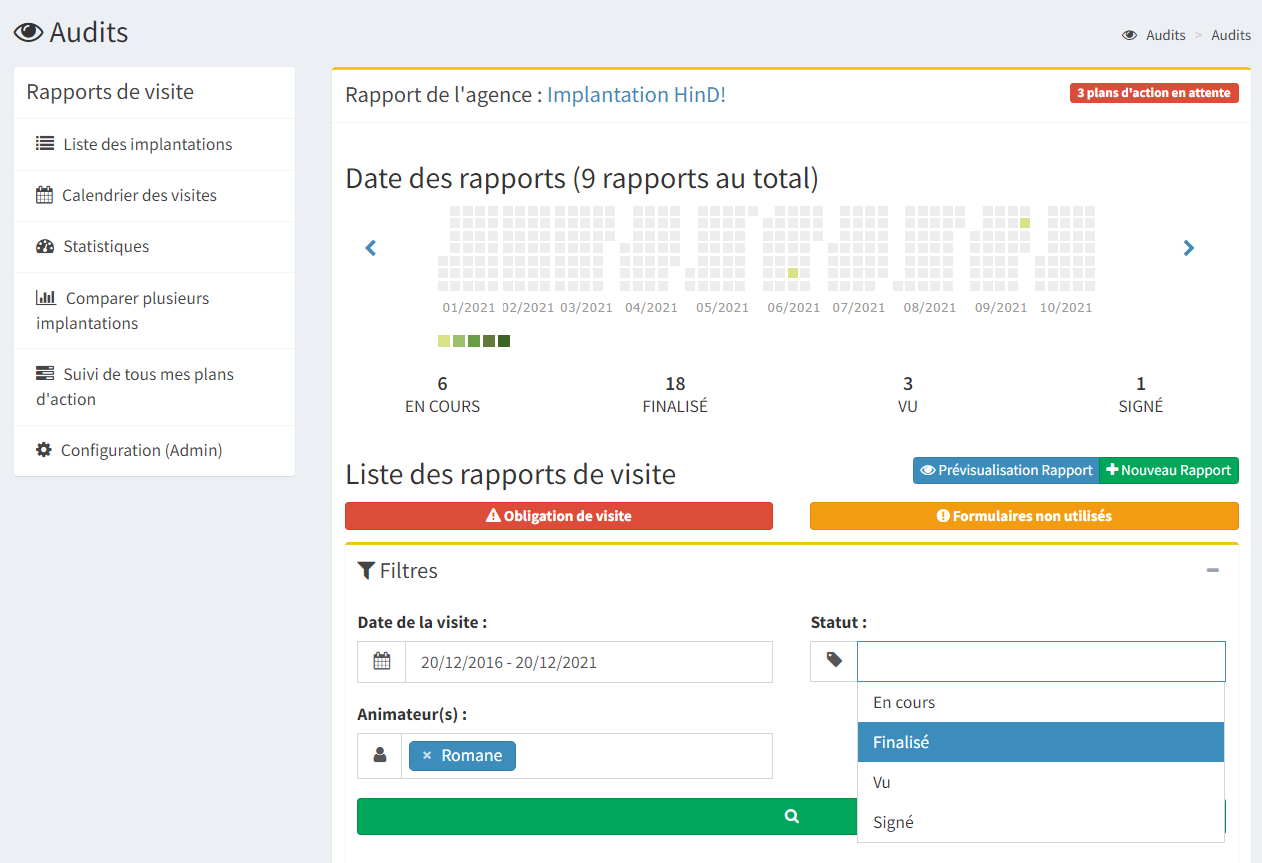
Task: Click the Rapports de visite sidebar heading
Action: coord(110,92)
